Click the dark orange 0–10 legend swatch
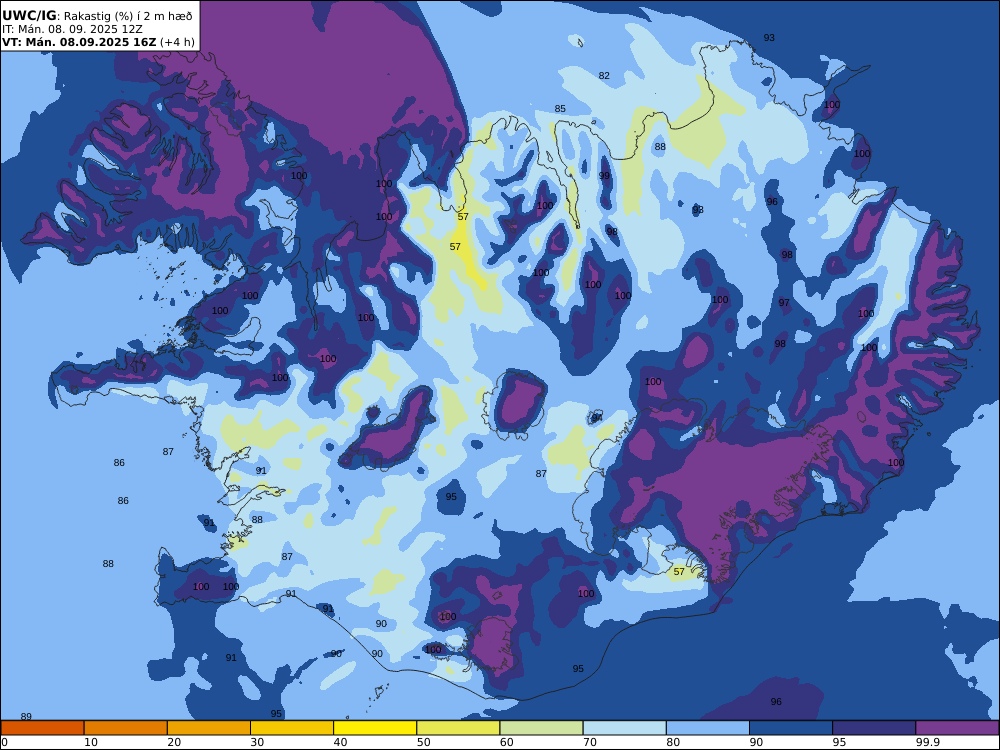The image size is (1000, 750). coord(42,728)
